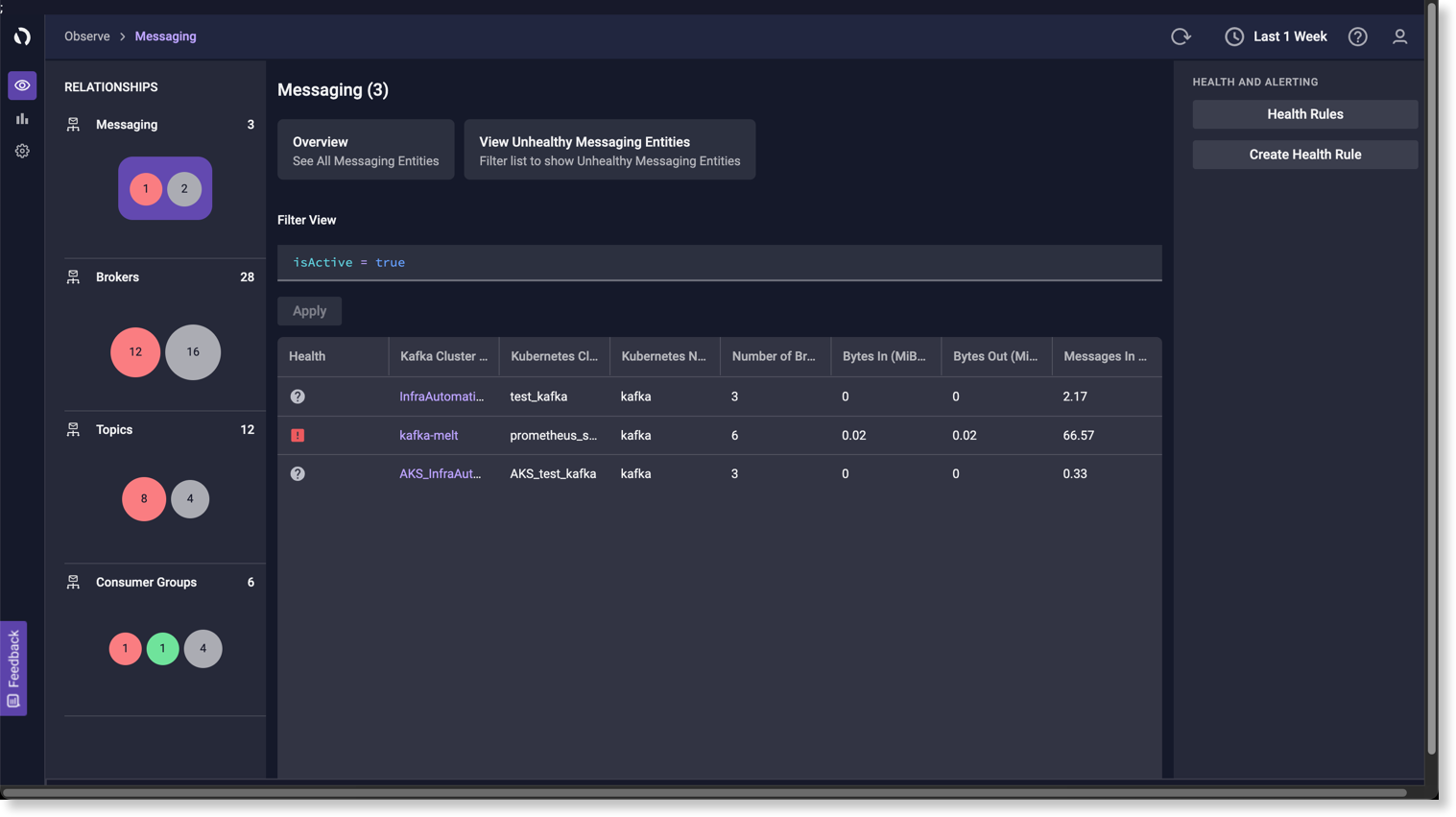Select the gray 2 bubble under Messaging
The image size is (1456, 817).
coord(184,189)
